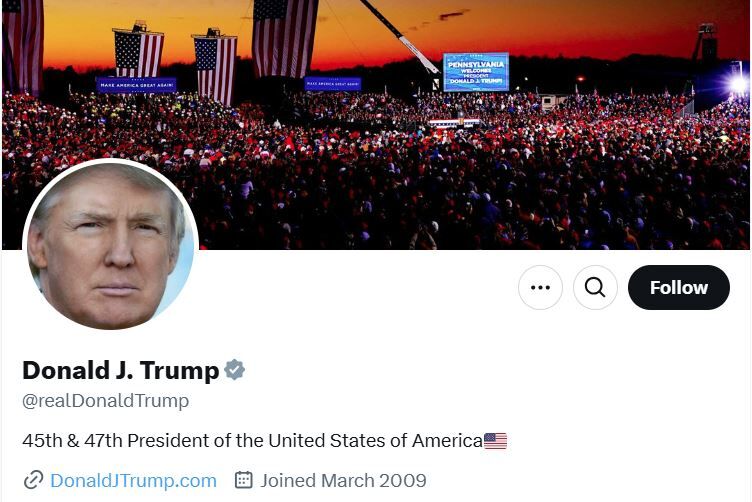Click the Pennsylvania Welcomes sign in banner
Viewport: 752px width, 502px height.
point(476,72)
